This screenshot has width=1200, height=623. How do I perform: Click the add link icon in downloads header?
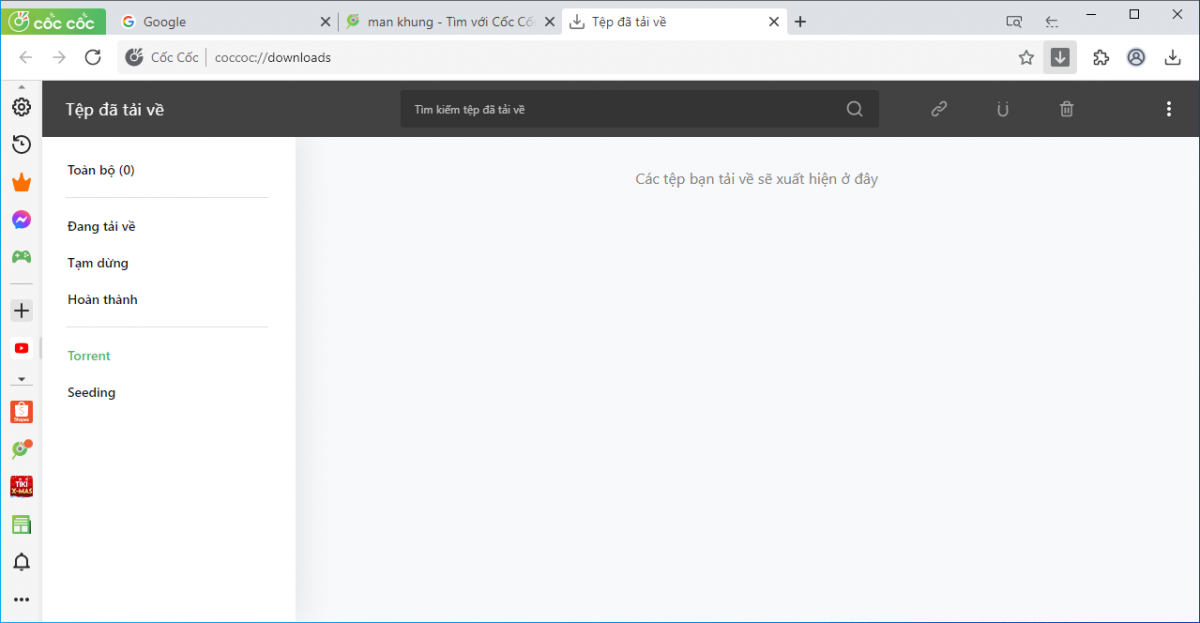938,109
